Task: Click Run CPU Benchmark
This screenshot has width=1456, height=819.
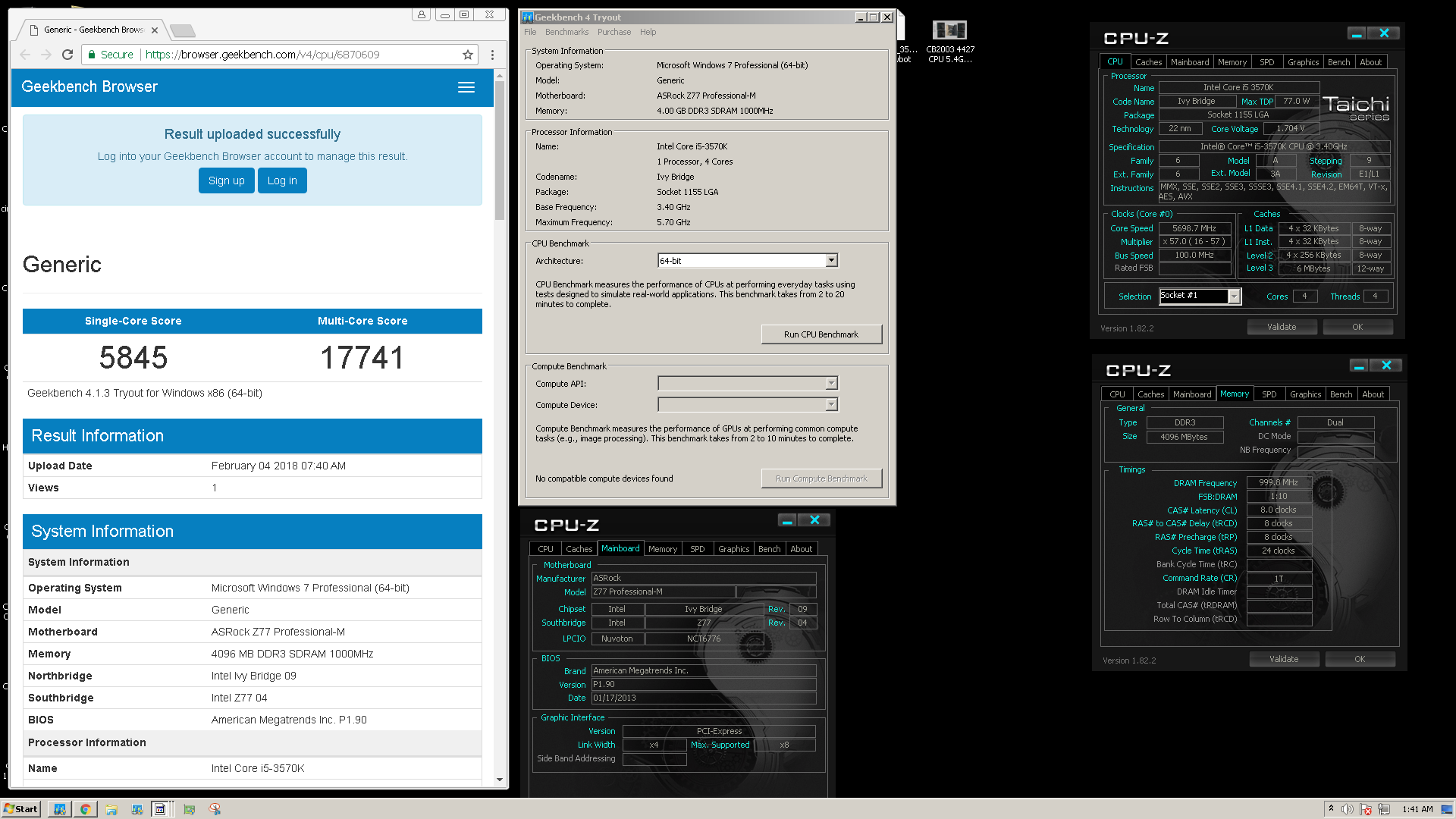Action: click(821, 334)
